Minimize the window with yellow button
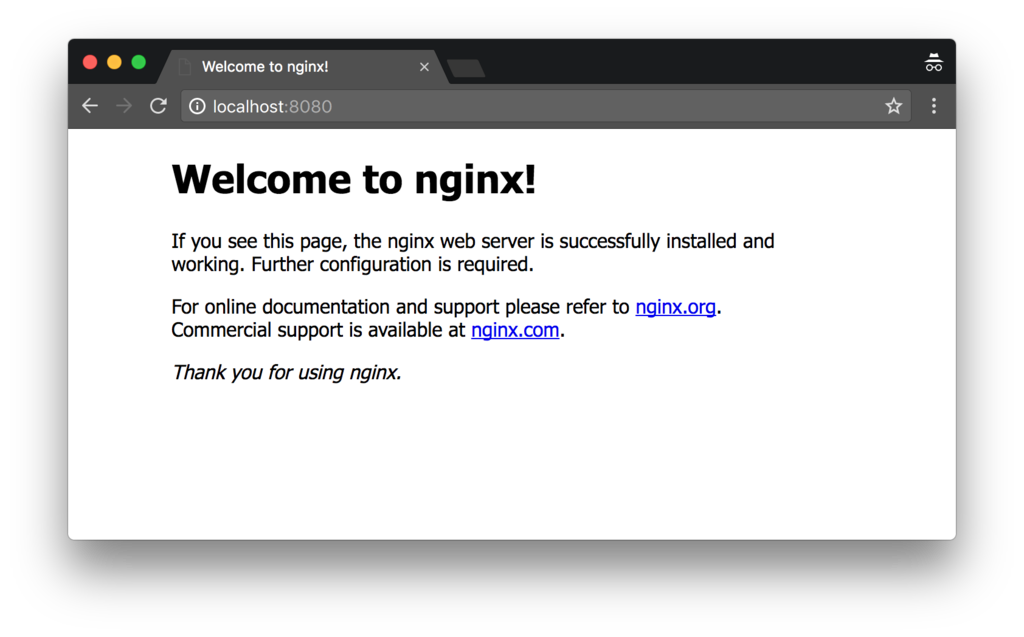The height and width of the screenshot is (637, 1024). [x=114, y=62]
